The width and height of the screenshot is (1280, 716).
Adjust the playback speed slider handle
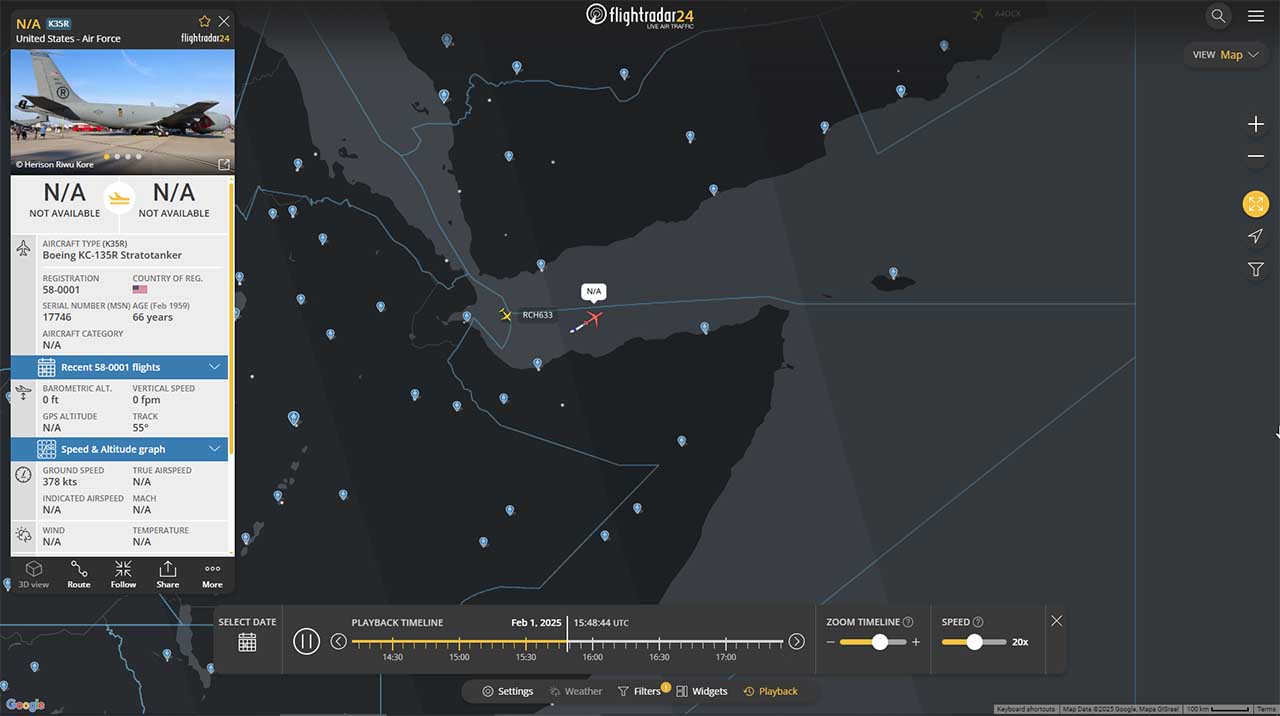click(974, 642)
